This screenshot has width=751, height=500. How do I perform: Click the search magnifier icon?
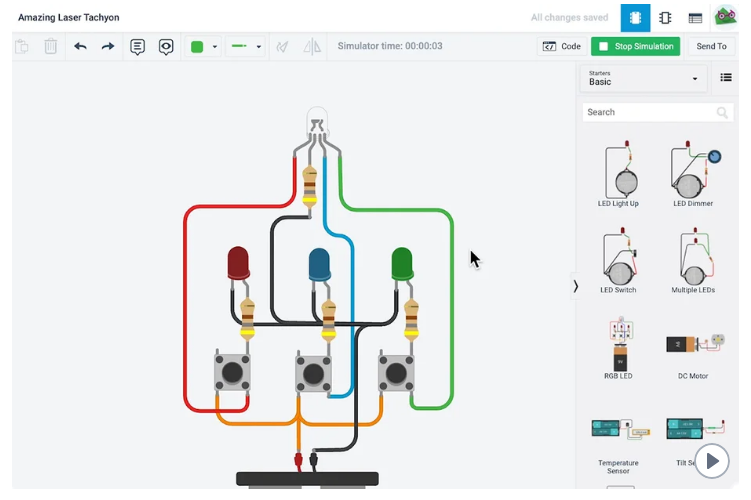pos(722,113)
